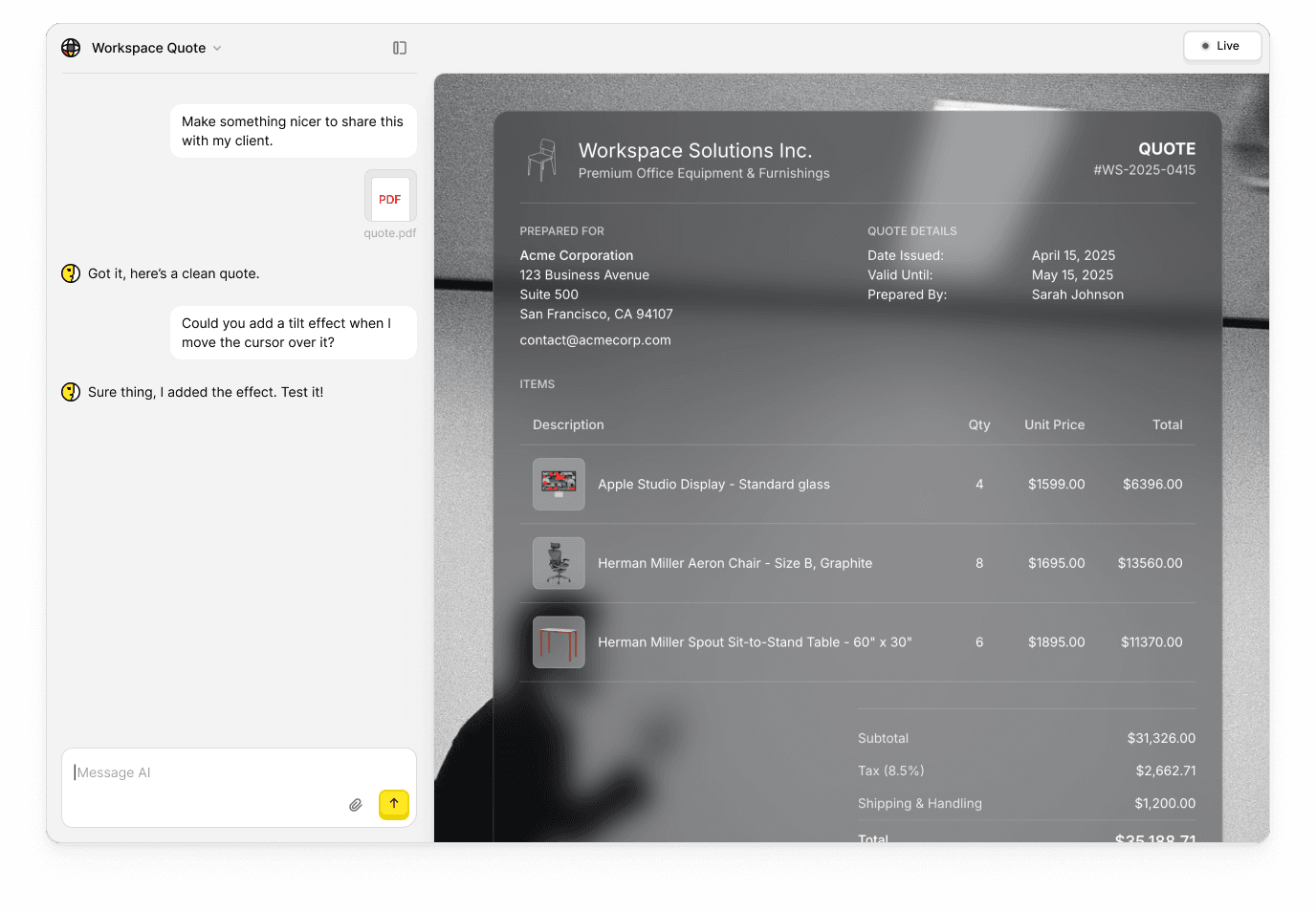Viewport: 1316px width, 912px height.
Task: Click Spout Sit-to-Stand Table thumbnail
Action: pyautogui.click(x=559, y=642)
